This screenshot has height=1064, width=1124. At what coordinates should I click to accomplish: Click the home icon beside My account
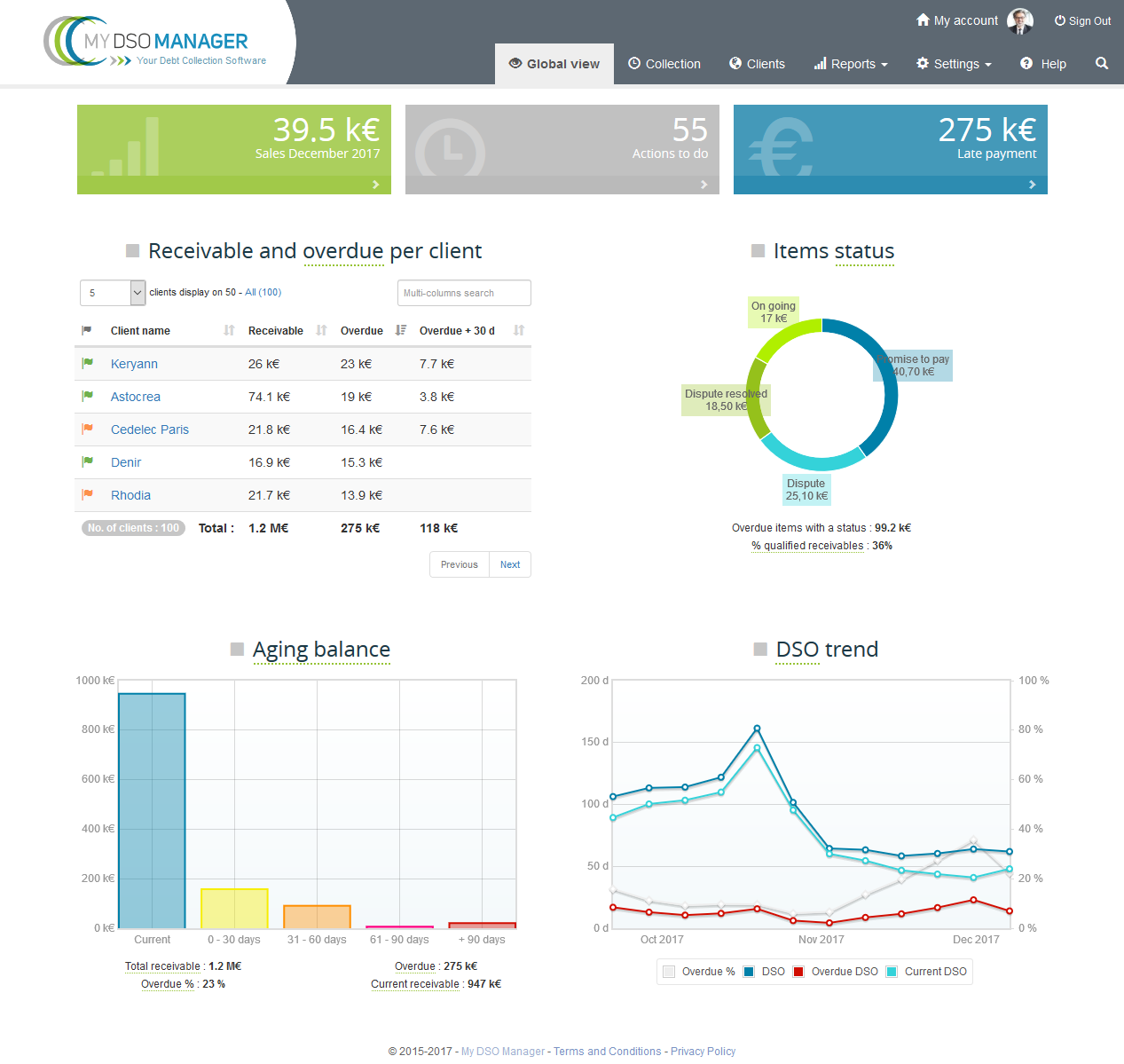923,20
